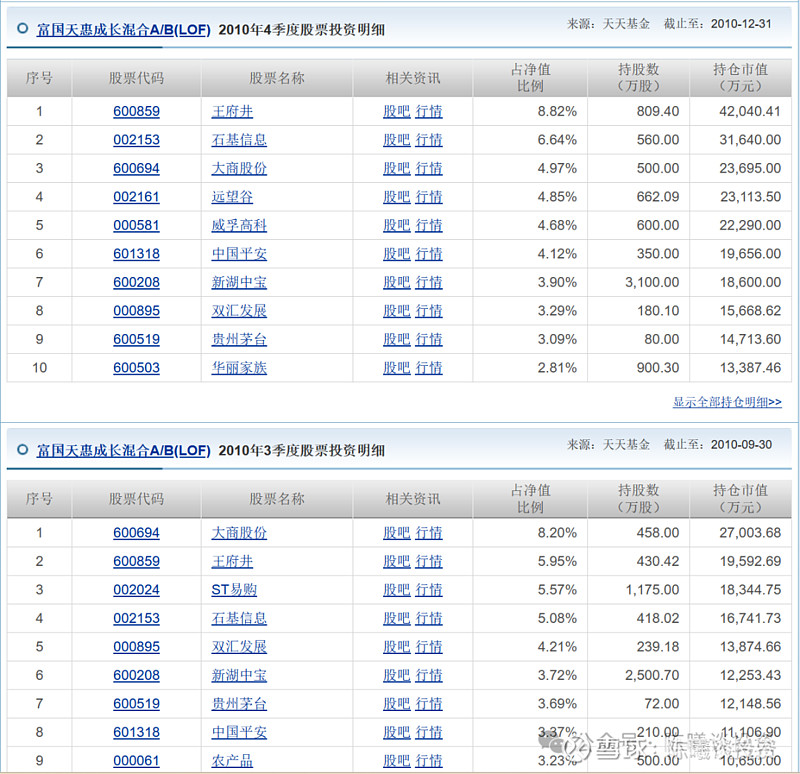Open 富国天惠成长混合A/B(LOF) link in the 4季度 heading
The width and height of the screenshot is (800, 774).
pyautogui.click(x=123, y=30)
